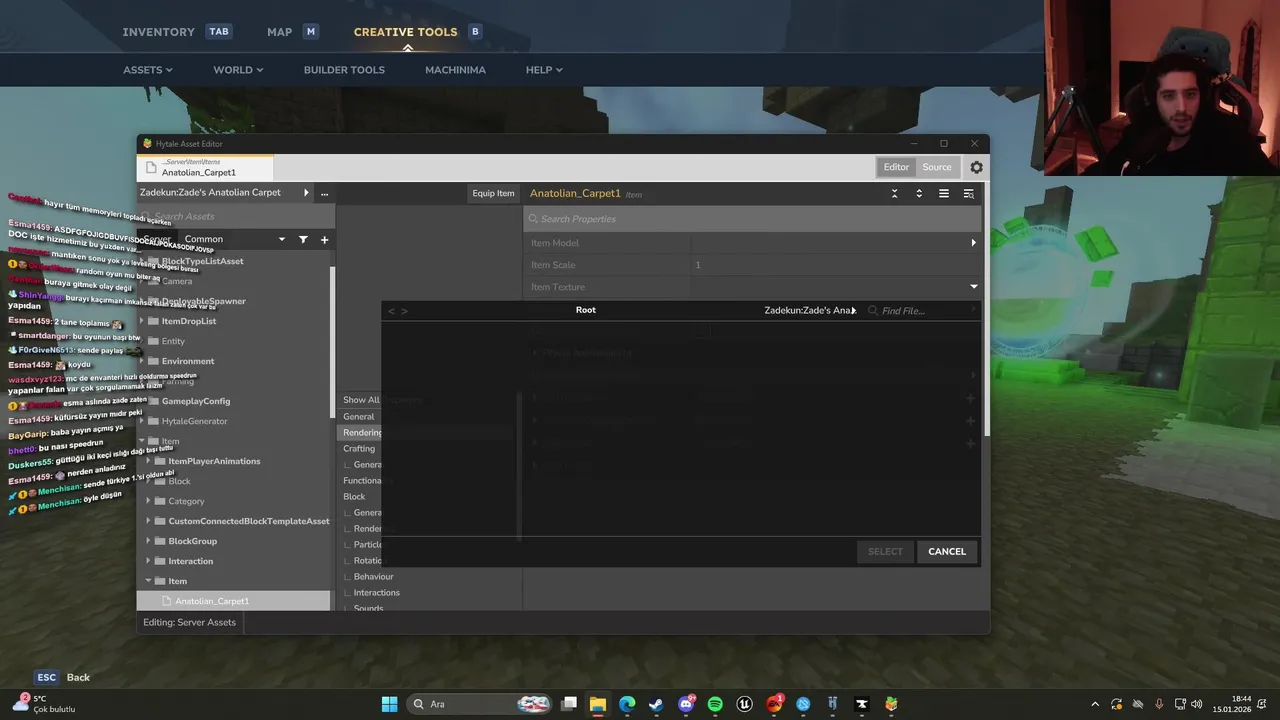Open the Assets menu
Image resolution: width=1280 pixels, height=720 pixels.
point(148,70)
